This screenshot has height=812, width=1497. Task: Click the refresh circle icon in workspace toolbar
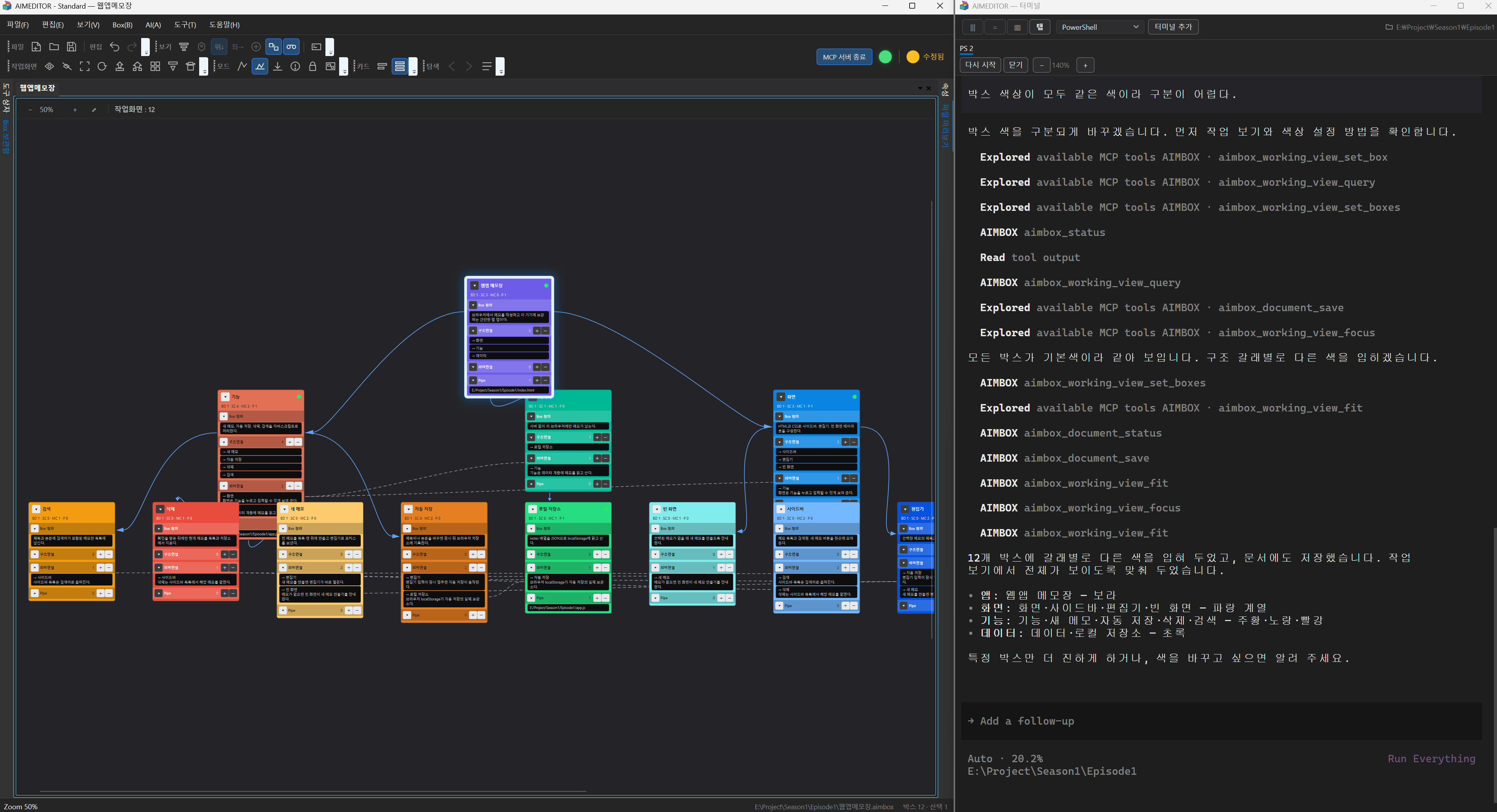[102, 66]
